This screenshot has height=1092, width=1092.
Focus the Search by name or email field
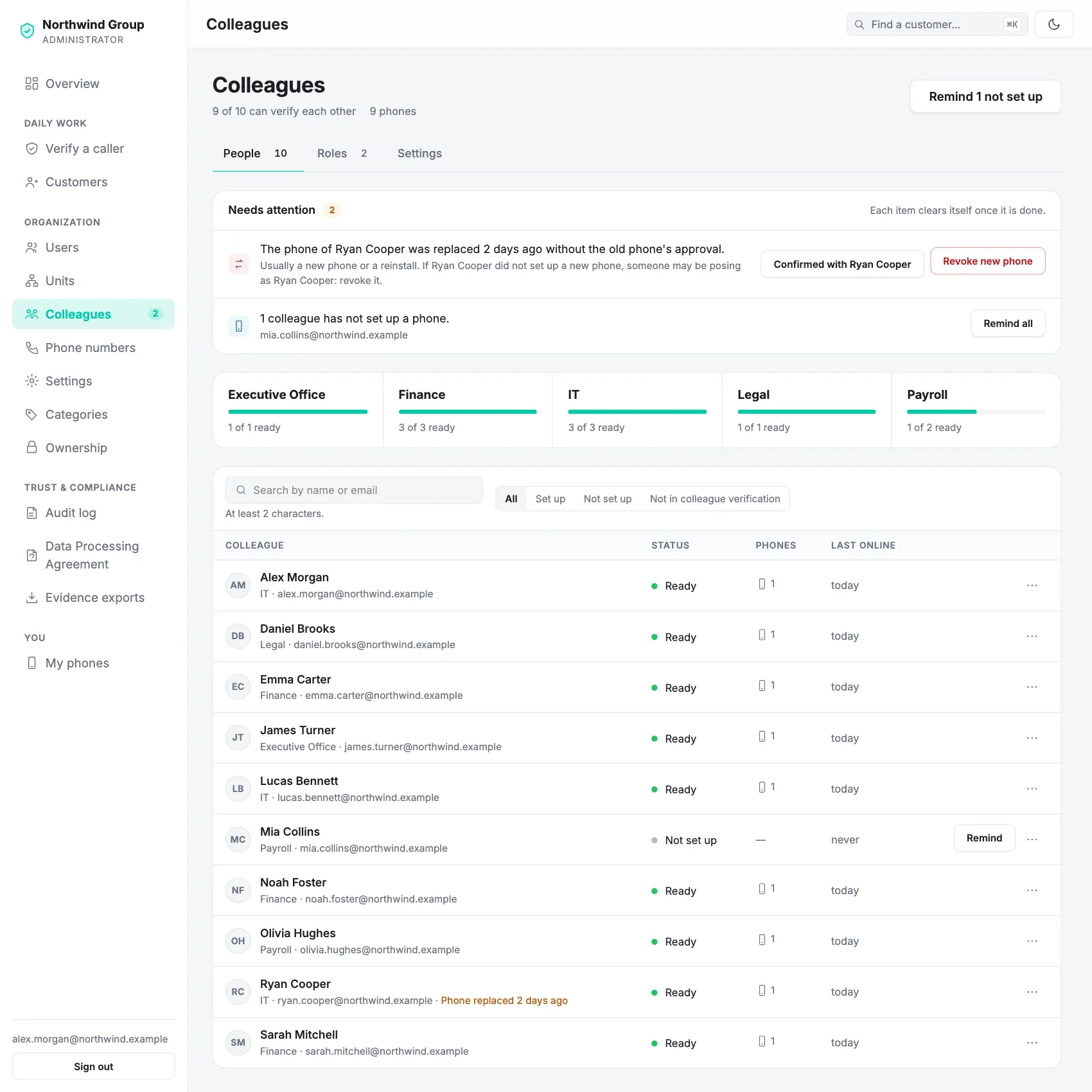point(354,490)
